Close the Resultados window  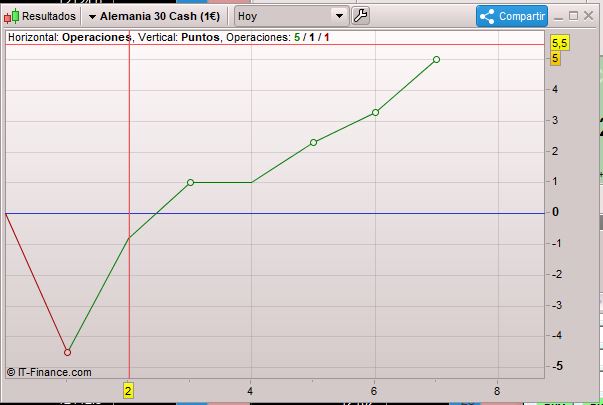click(588, 16)
